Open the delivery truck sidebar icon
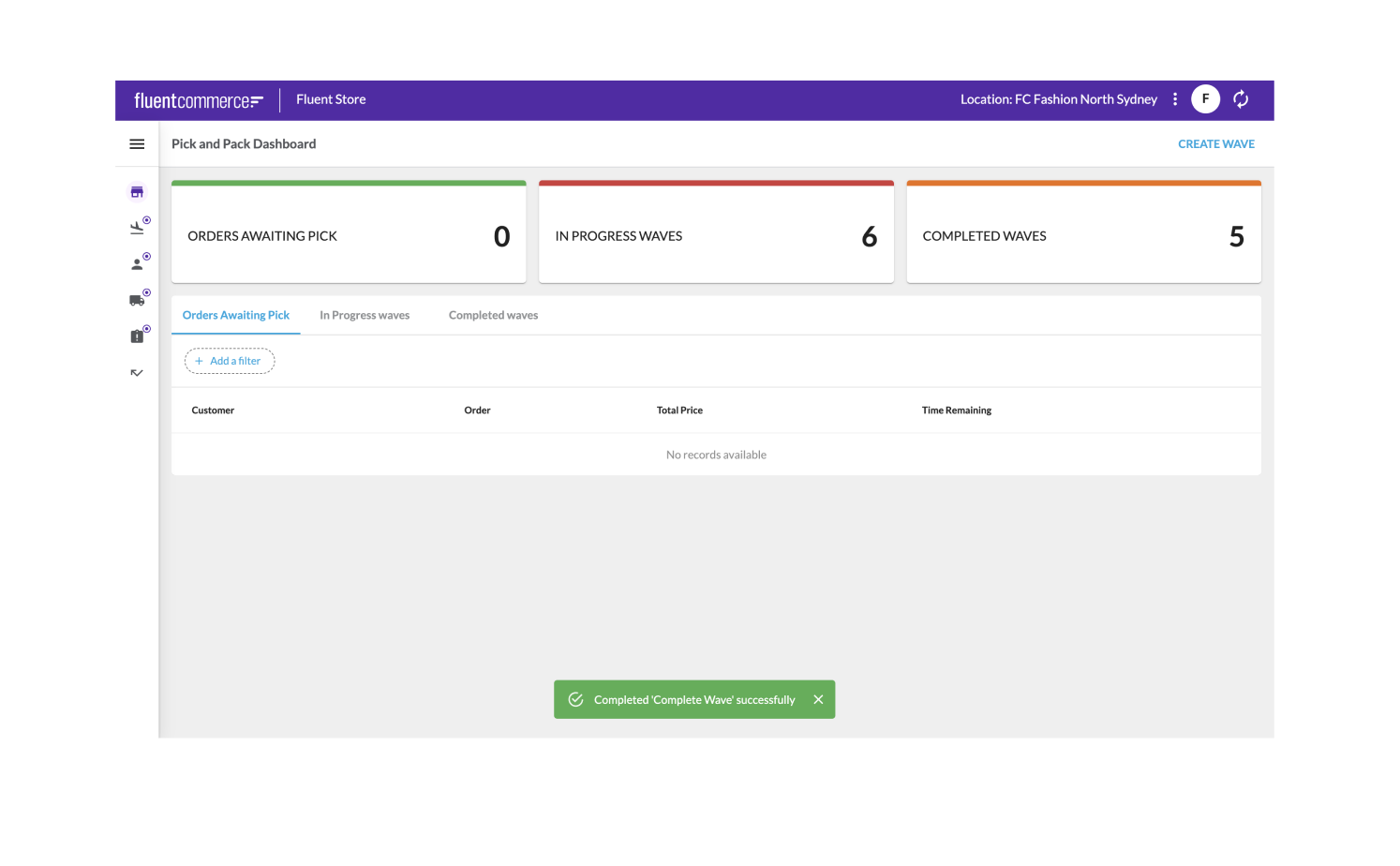 point(137,300)
